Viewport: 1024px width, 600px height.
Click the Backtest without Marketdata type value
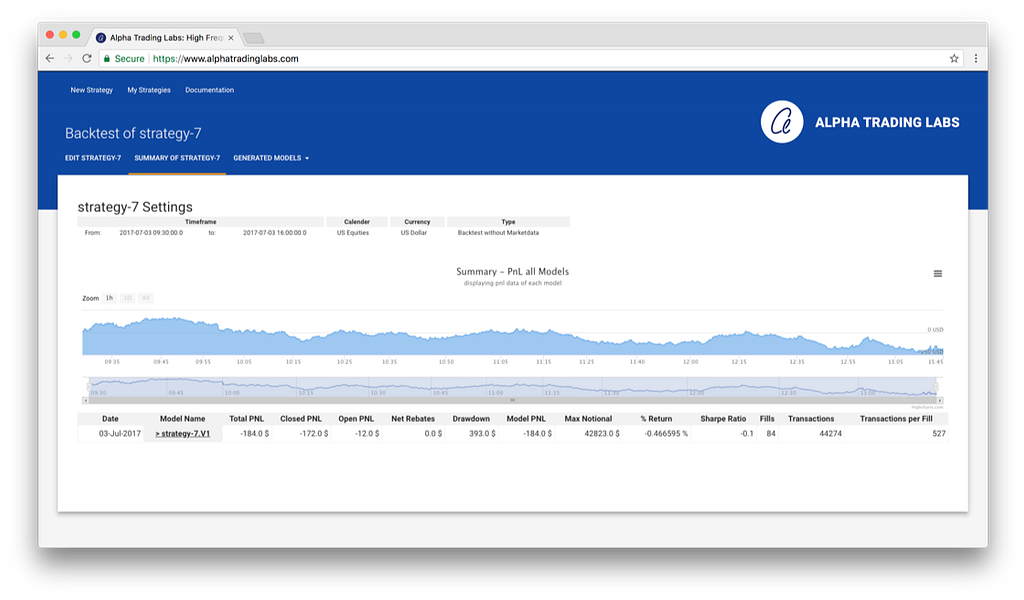498,232
